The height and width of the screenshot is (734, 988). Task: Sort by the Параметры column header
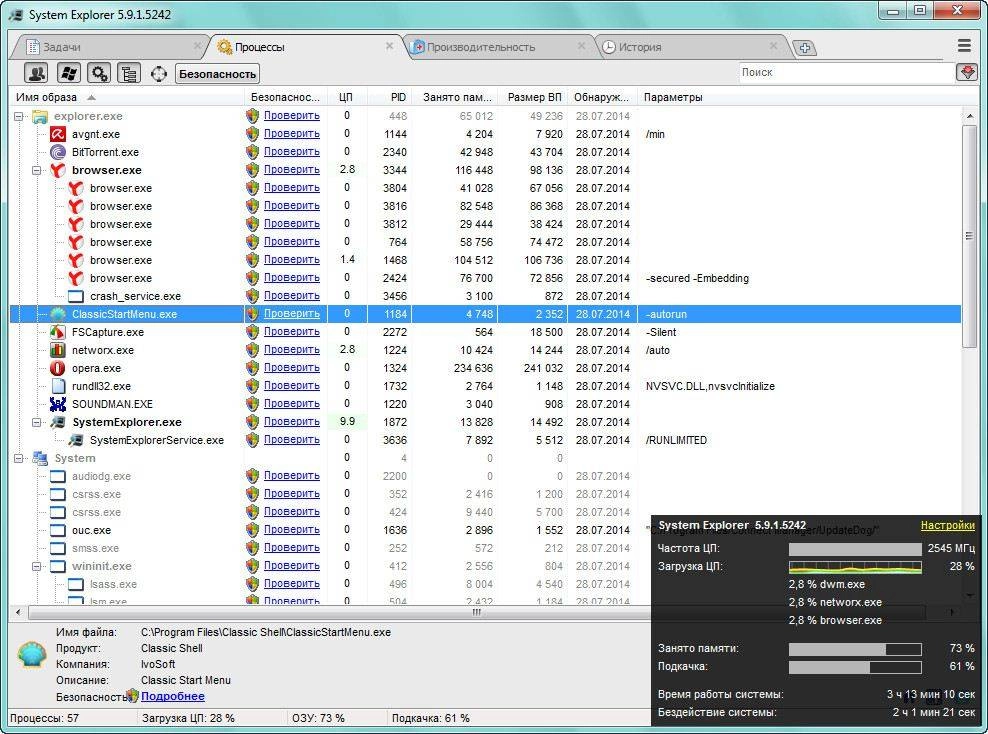(x=800, y=97)
